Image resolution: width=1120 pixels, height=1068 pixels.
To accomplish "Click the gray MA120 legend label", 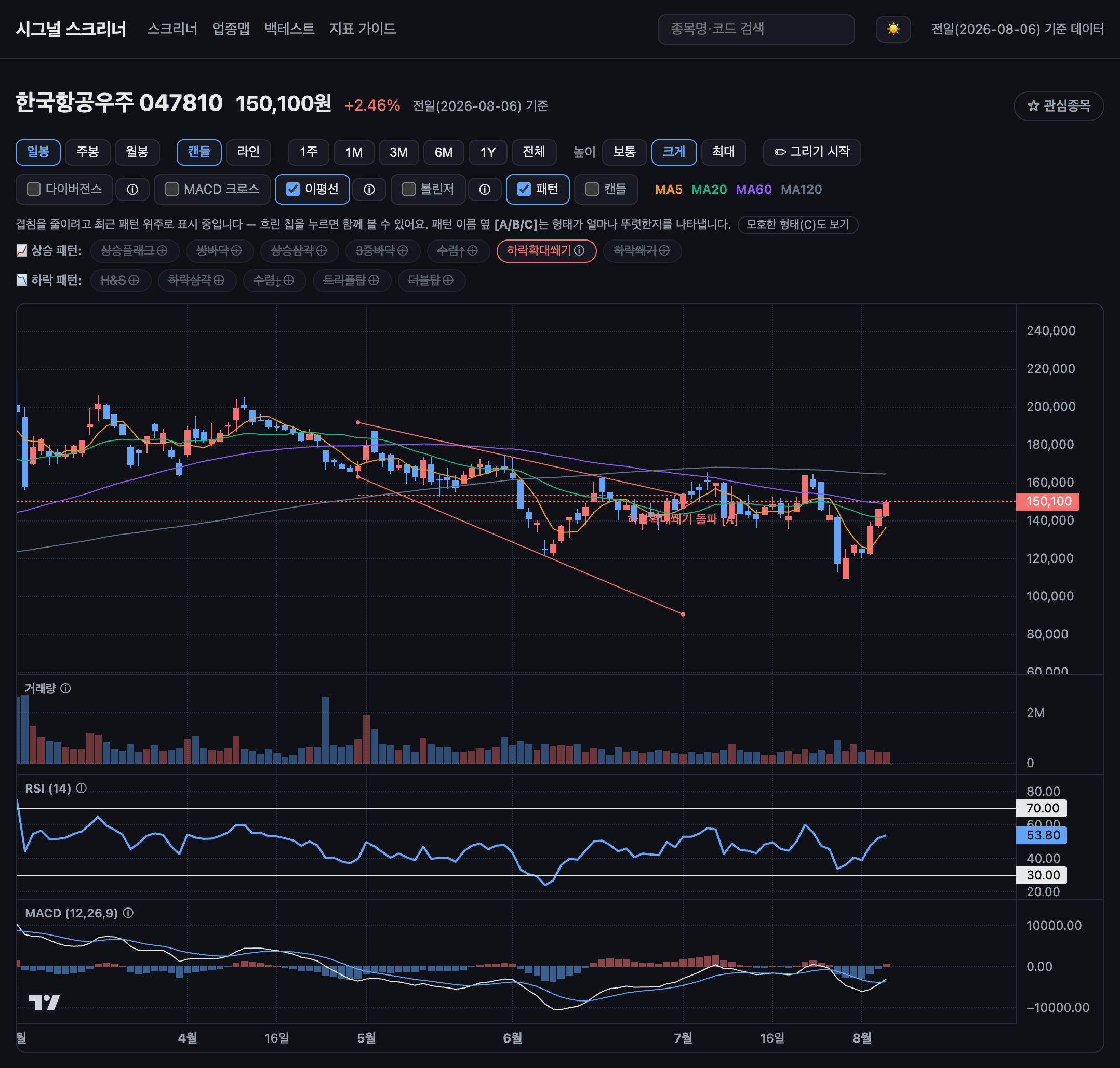I will coord(801,190).
